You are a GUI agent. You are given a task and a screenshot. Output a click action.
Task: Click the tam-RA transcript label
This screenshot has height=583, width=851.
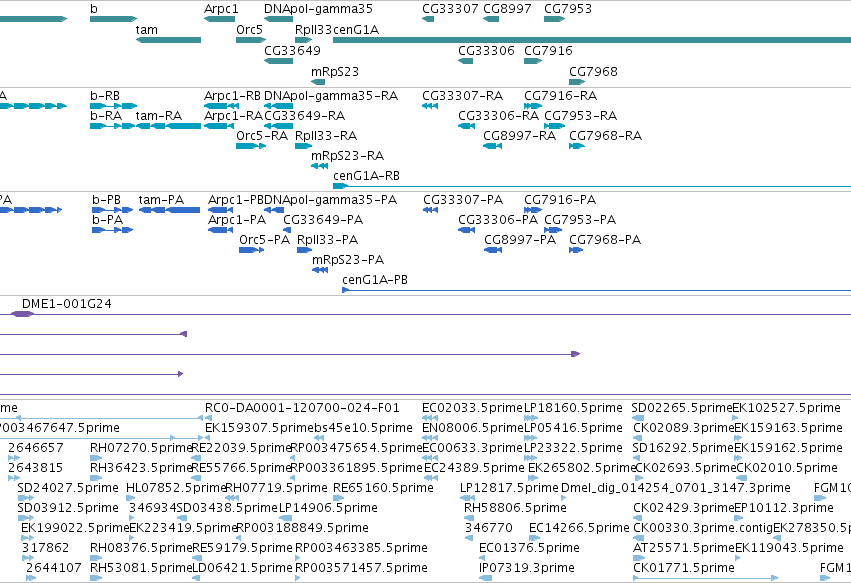[x=158, y=116]
